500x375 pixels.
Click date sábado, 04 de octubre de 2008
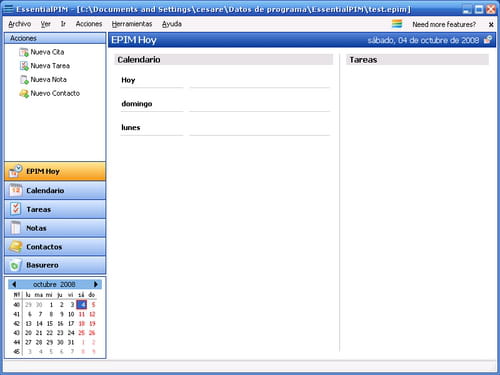[x=423, y=40]
